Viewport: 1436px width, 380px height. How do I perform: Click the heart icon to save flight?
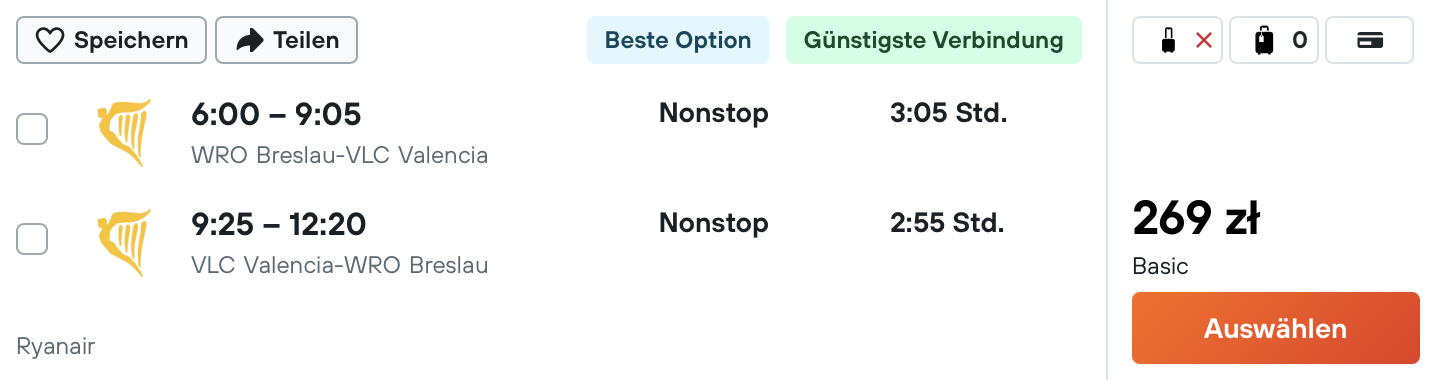click(x=49, y=40)
